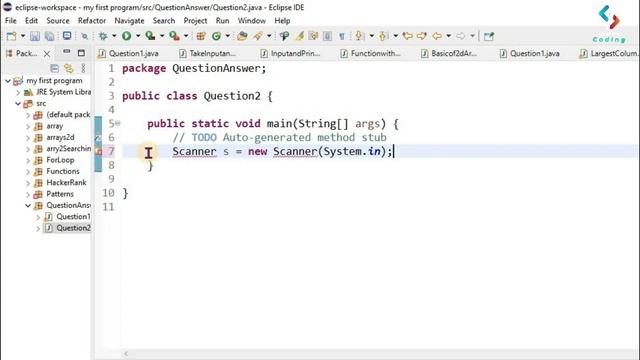Open the Run menu

pyautogui.click(x=222, y=20)
